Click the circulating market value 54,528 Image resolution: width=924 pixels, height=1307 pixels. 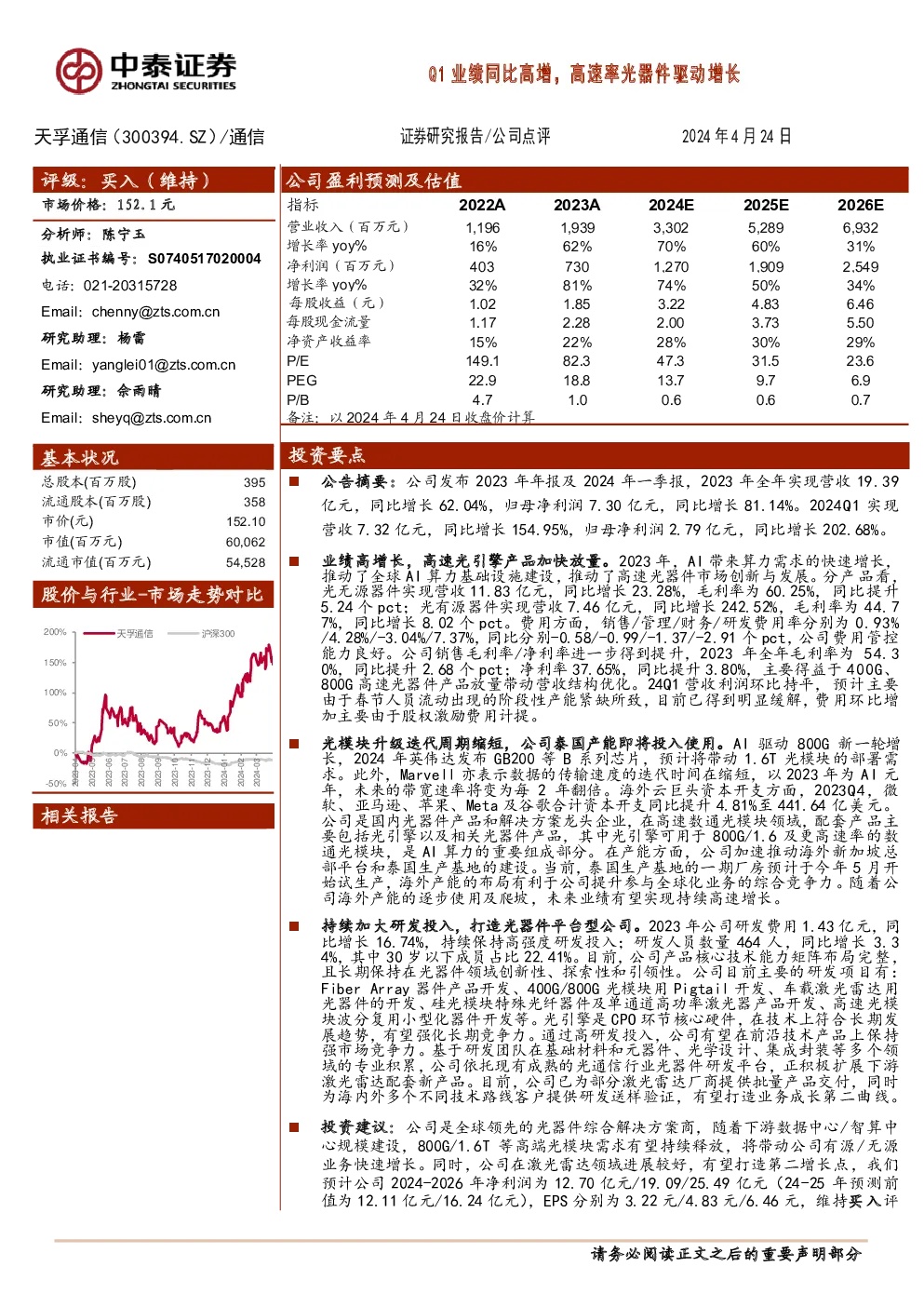246,562
